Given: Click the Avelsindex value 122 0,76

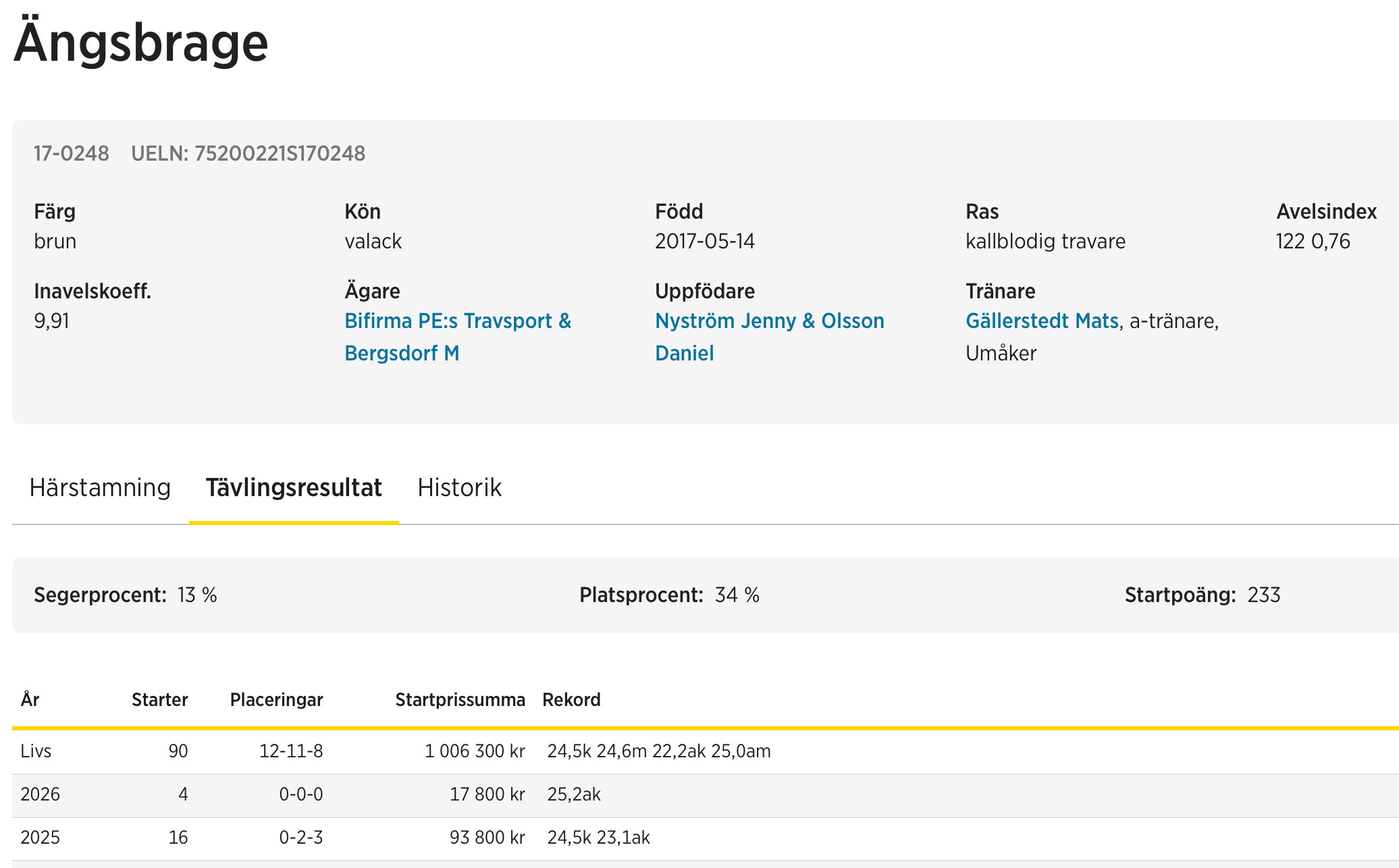Looking at the screenshot, I should click(x=1313, y=242).
